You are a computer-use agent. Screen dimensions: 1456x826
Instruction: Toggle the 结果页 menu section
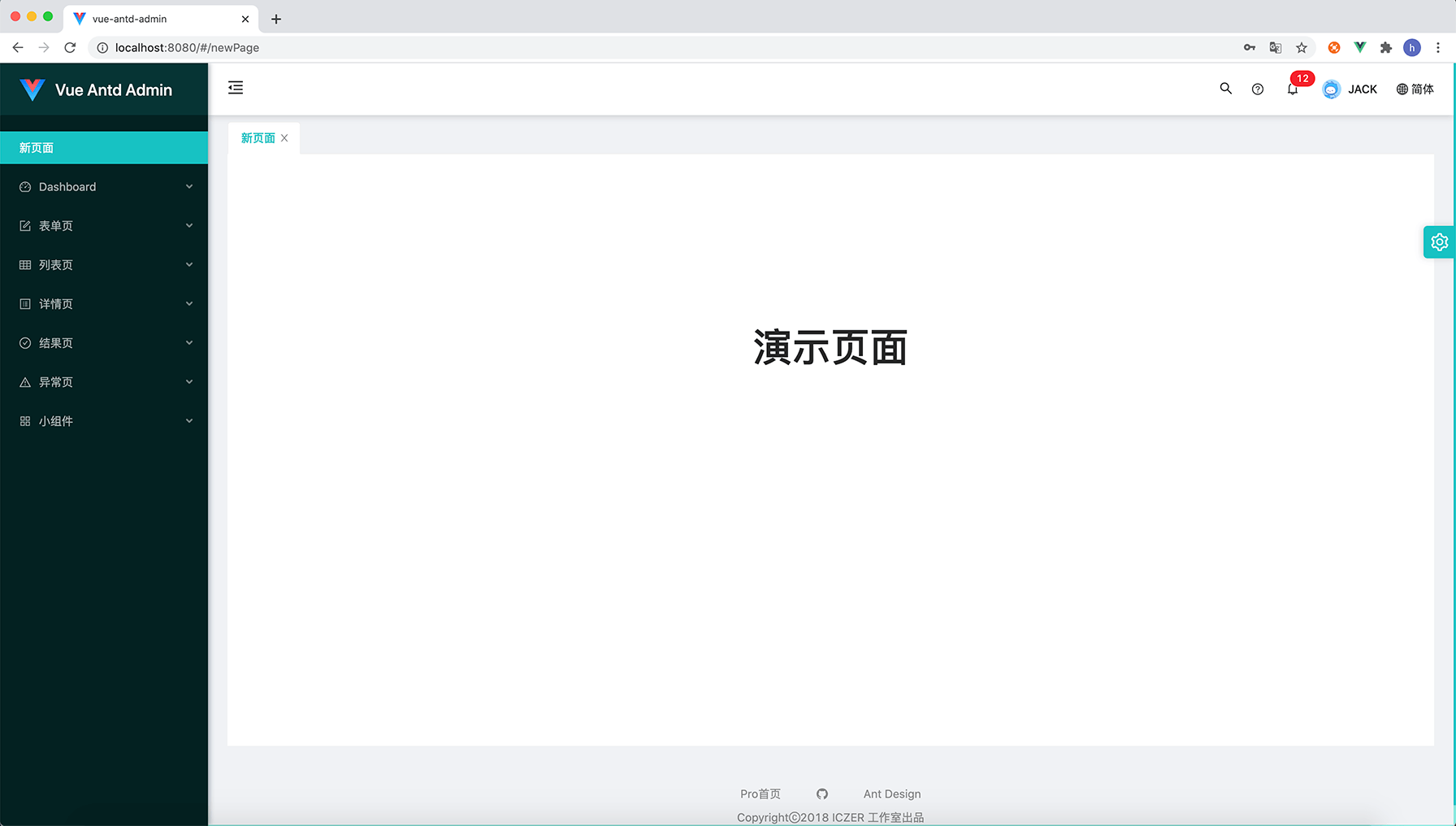103,342
